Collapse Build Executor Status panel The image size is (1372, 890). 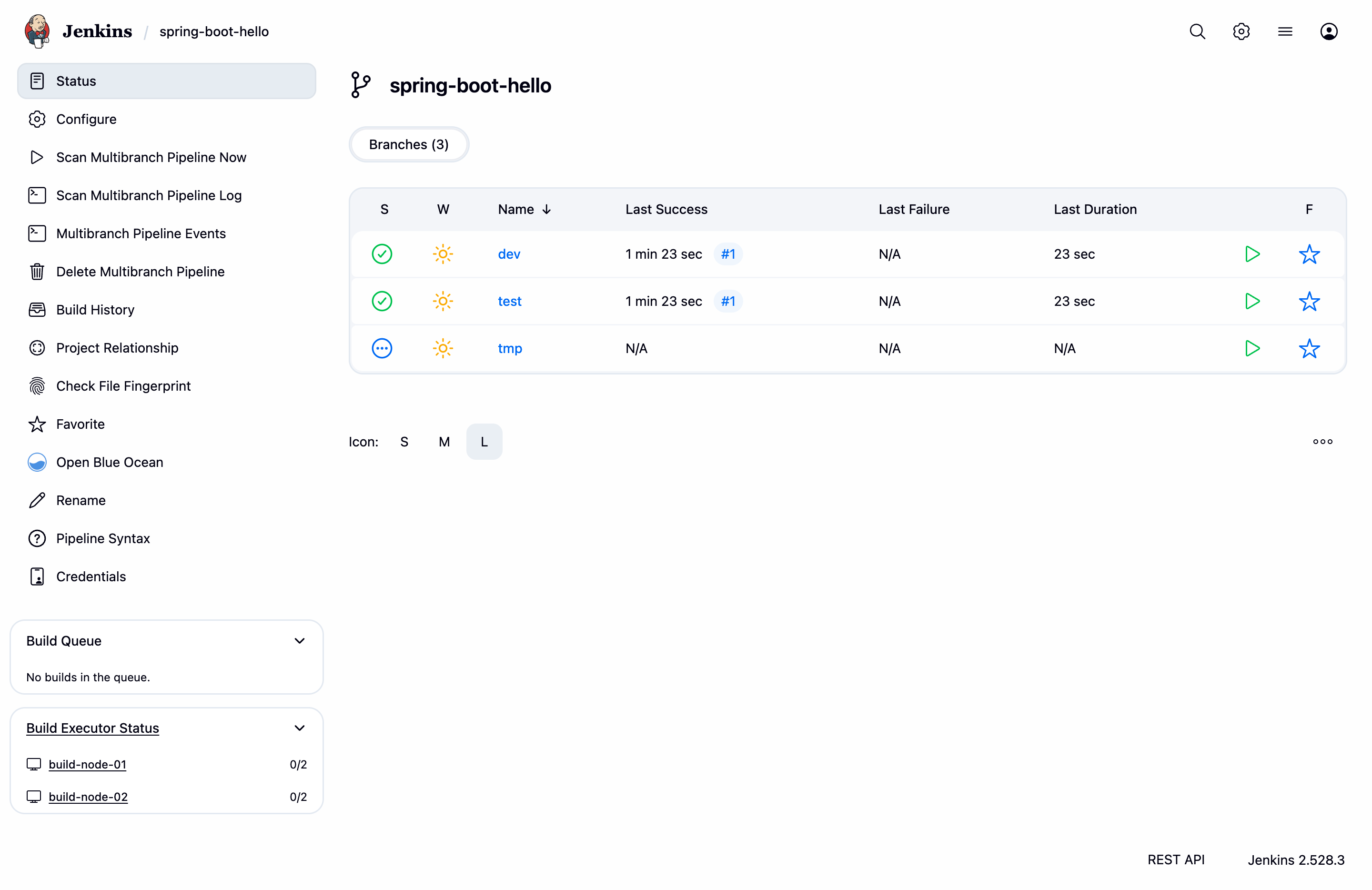tap(299, 728)
